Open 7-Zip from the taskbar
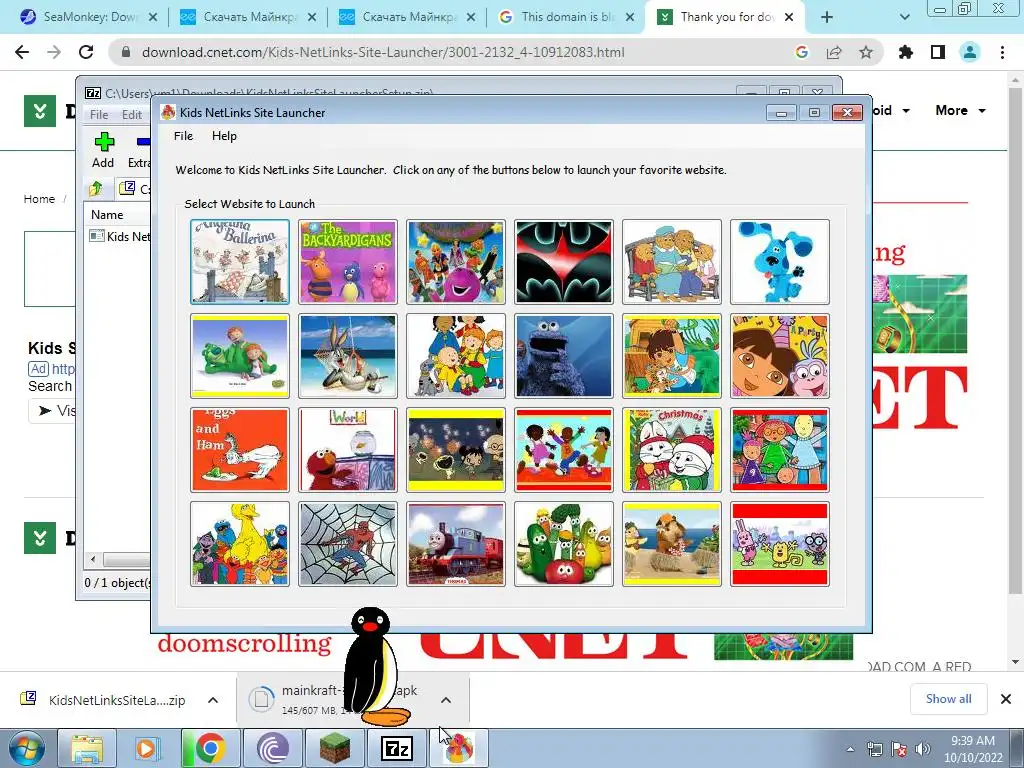Screen dimensions: 1024x768 coord(396,748)
